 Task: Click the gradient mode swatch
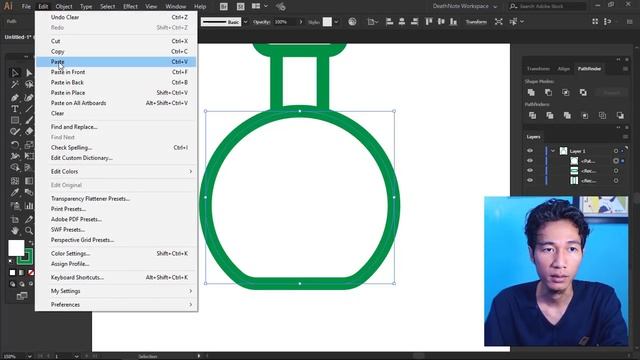pyautogui.click(x=21, y=273)
